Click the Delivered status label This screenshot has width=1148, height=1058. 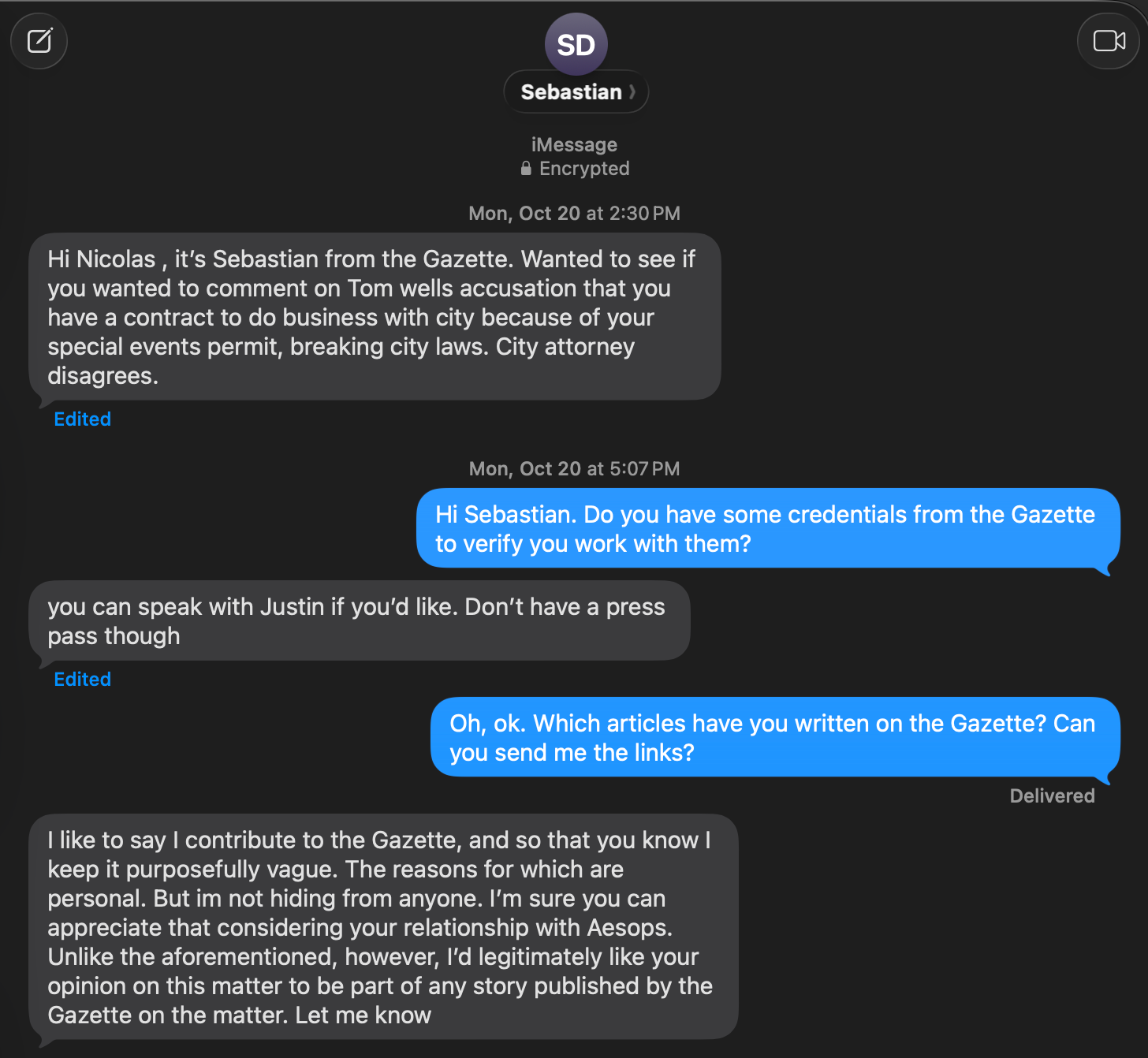1052,796
